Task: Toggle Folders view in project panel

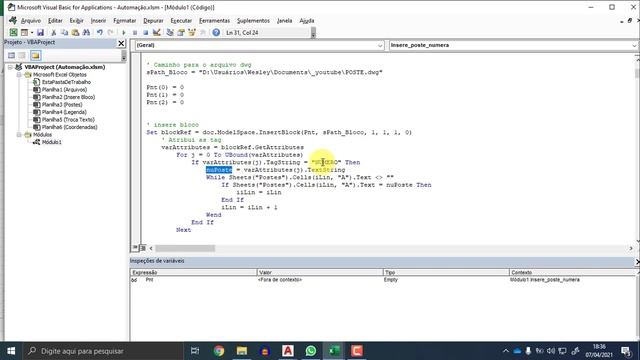Action: click(36, 56)
